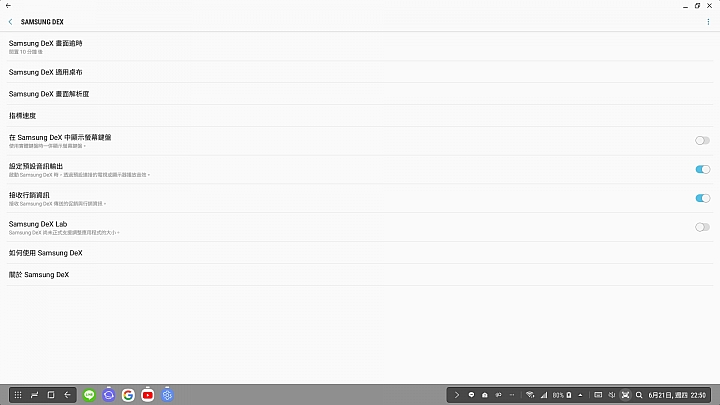Open the Samsung DeX screen resolution setting
This screenshot has width=720, height=405.
360,94
